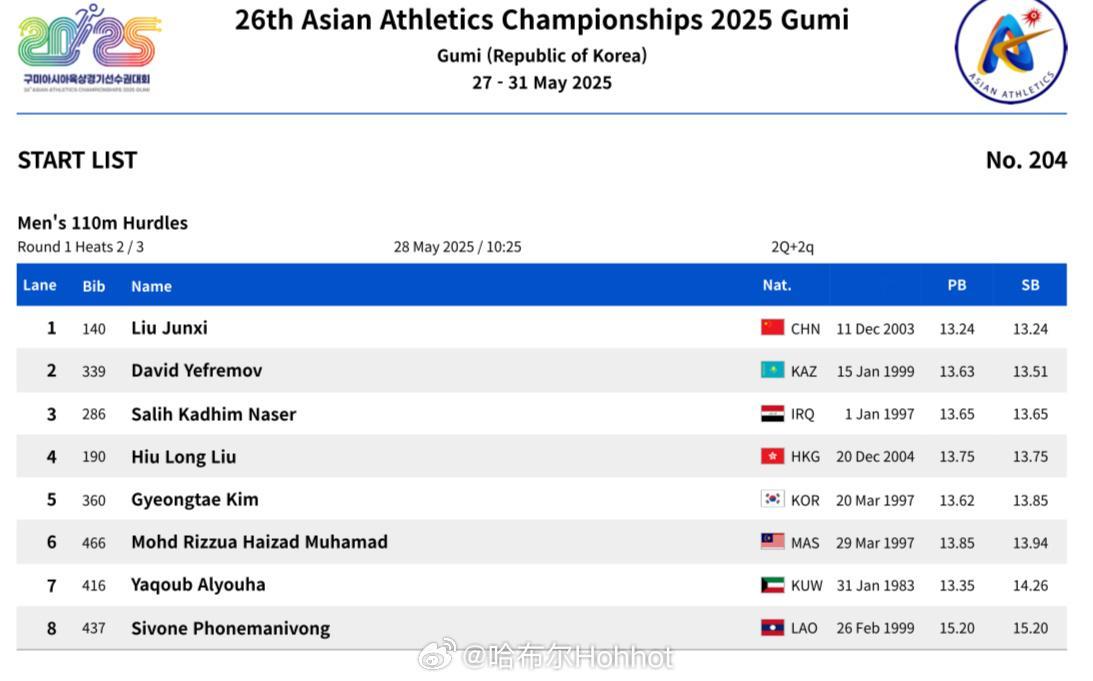This screenshot has height=681, width=1093.
Task: Select the PB column header
Action: coord(956,285)
